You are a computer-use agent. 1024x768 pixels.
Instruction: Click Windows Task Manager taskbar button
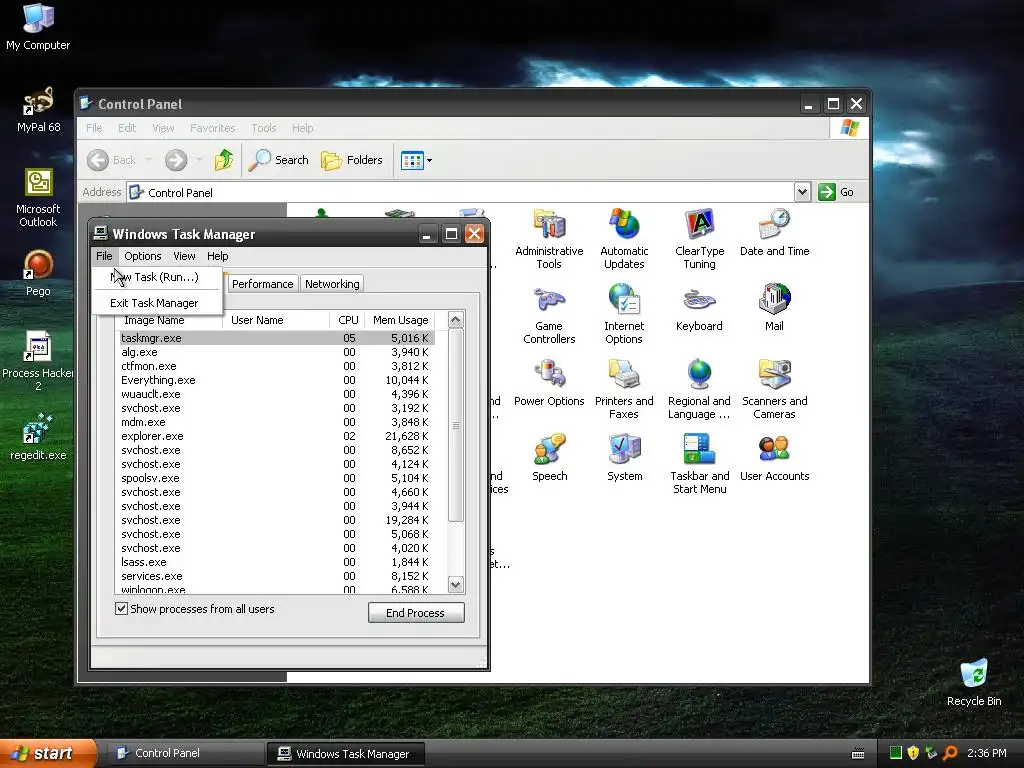tap(345, 754)
